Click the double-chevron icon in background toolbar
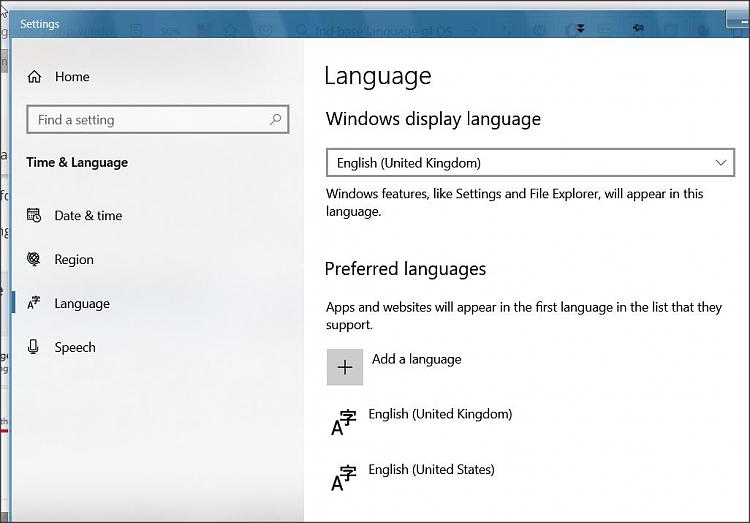Viewport: 750px width, 523px height. [580, 28]
